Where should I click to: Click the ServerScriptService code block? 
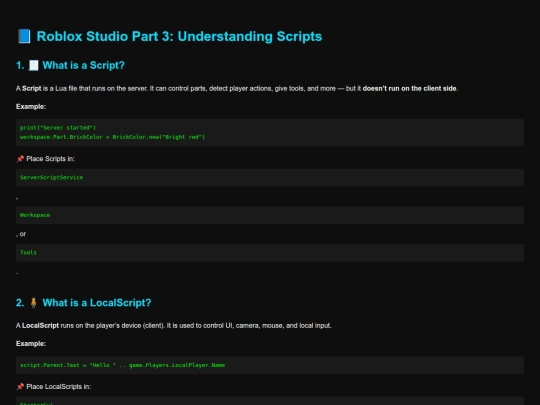click(x=270, y=177)
